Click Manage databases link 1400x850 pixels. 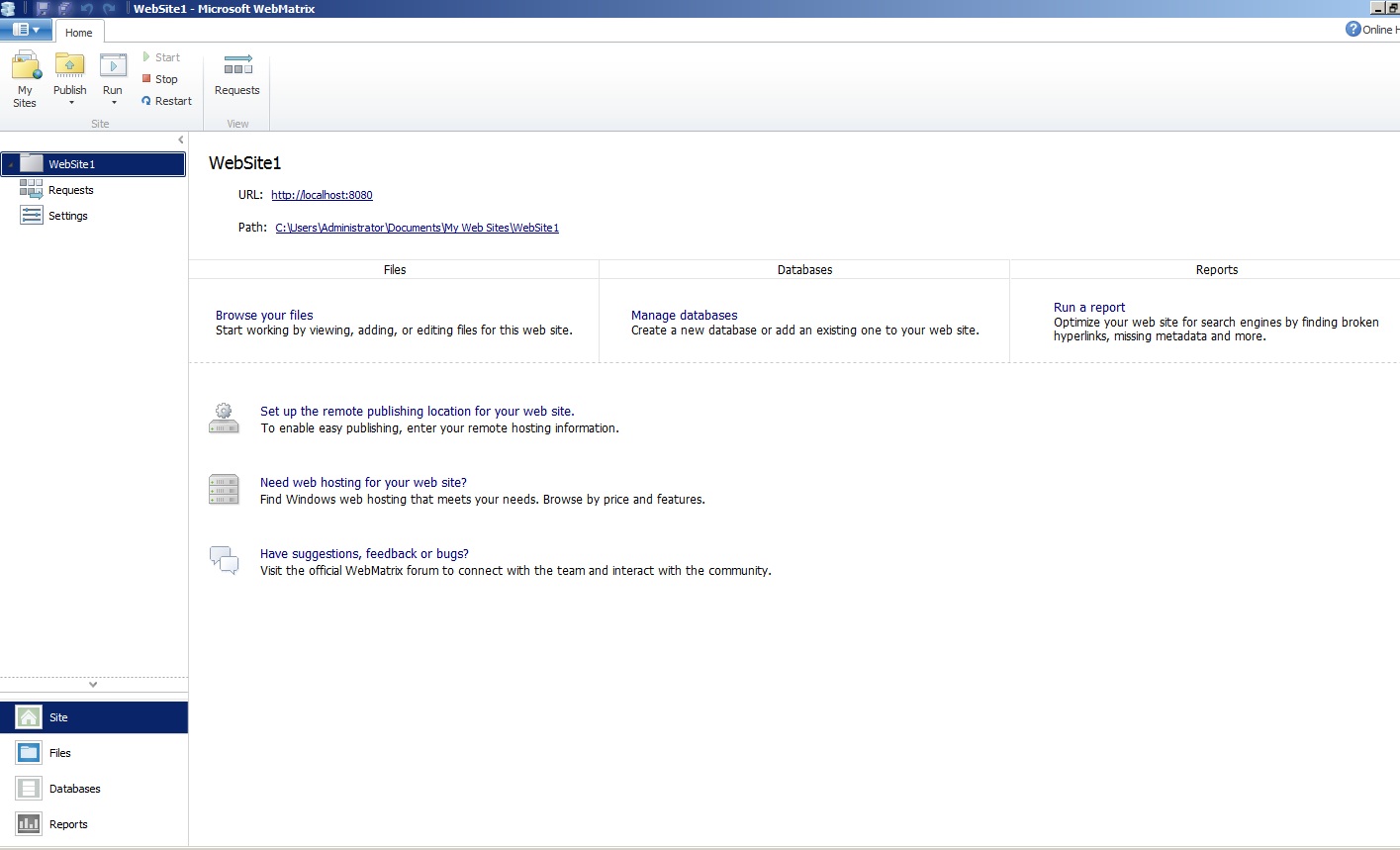[684, 315]
